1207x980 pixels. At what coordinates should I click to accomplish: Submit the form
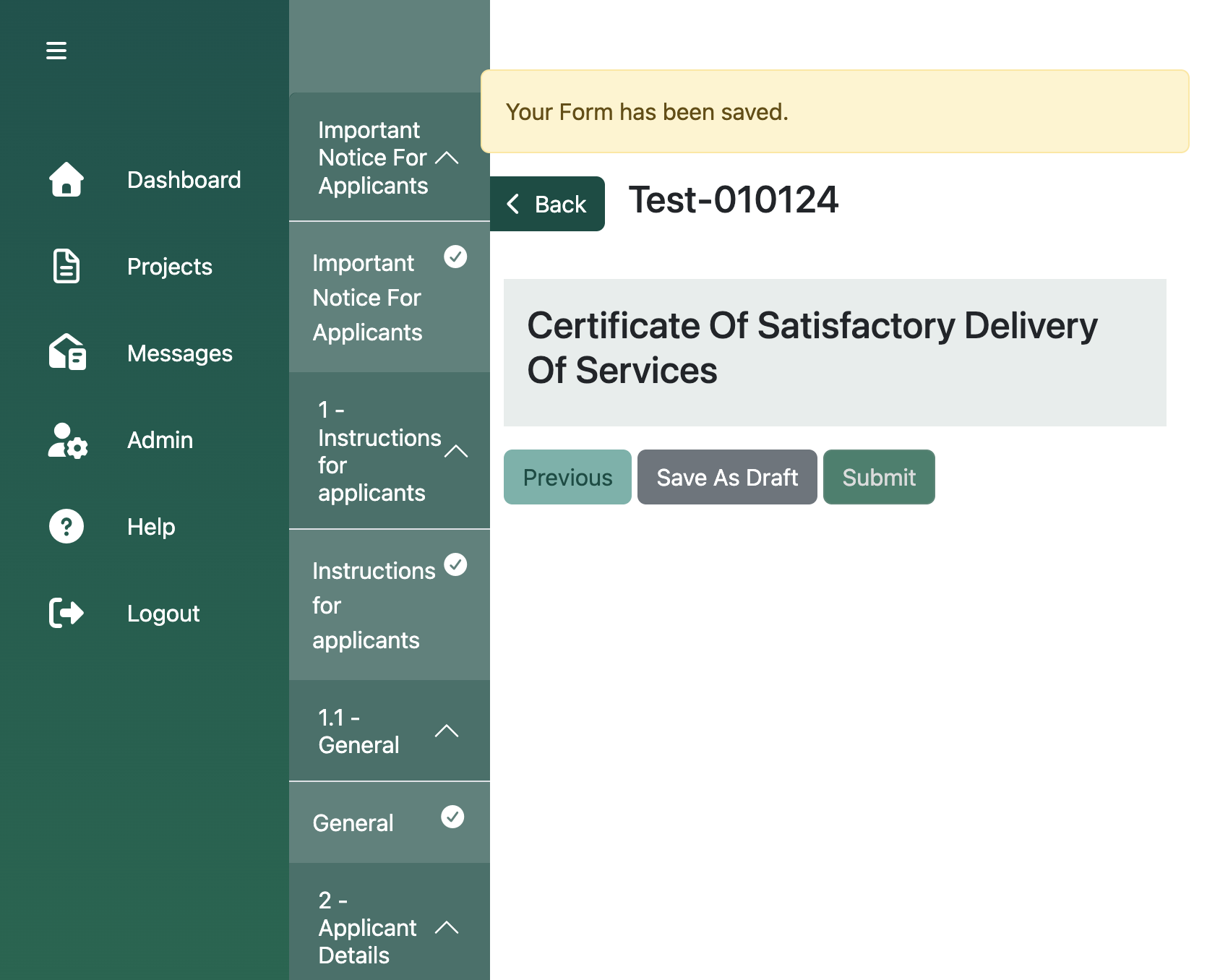pos(879,477)
